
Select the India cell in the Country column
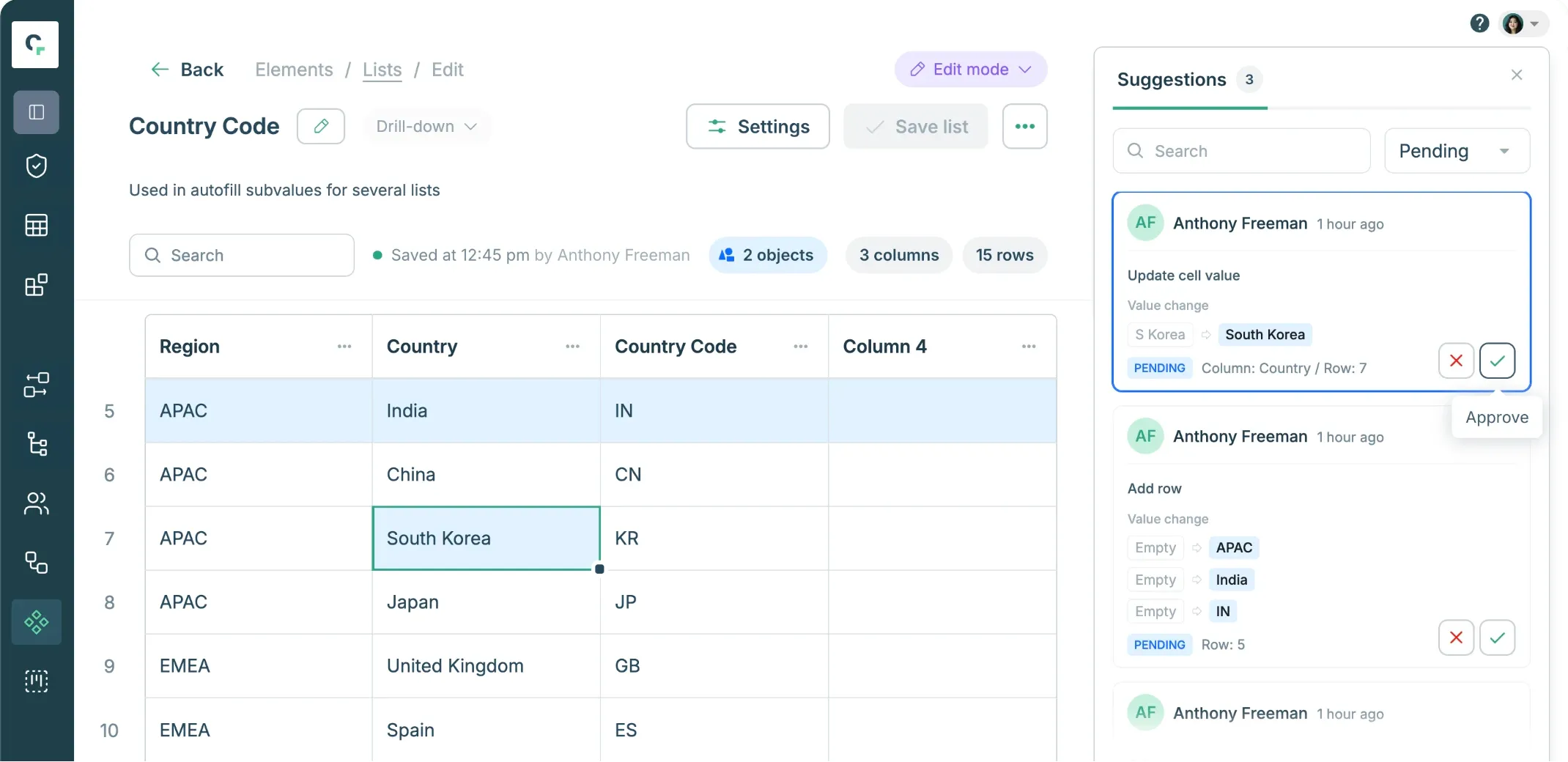pos(486,411)
